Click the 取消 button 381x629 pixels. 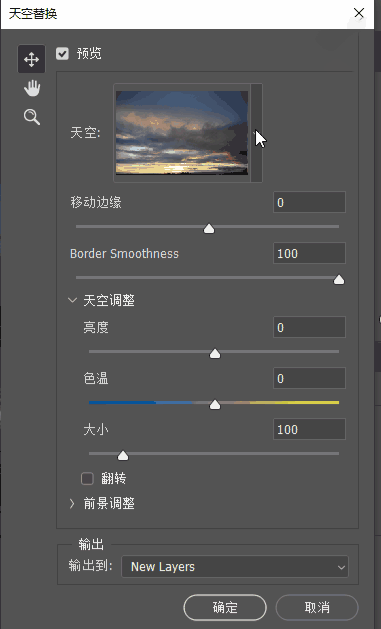pyautogui.click(x=317, y=607)
